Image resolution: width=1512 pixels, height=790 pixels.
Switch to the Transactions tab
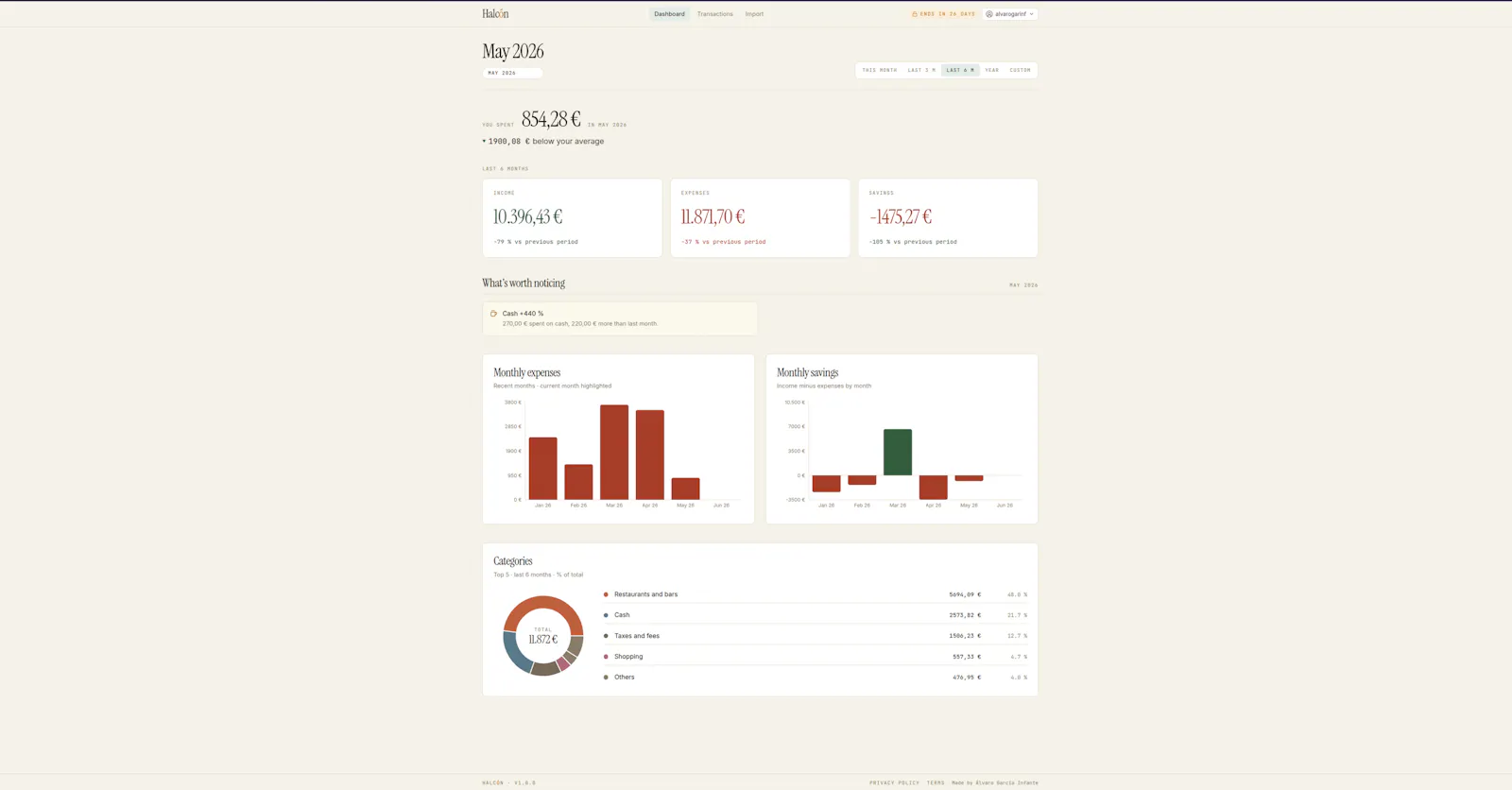[715, 14]
